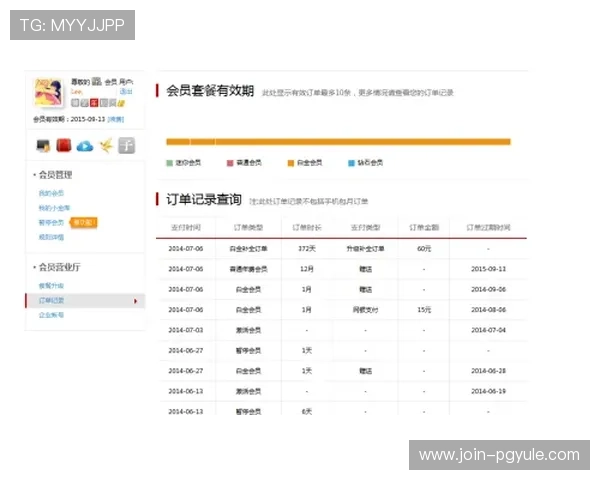Open the blue cloud play icon

point(85,146)
